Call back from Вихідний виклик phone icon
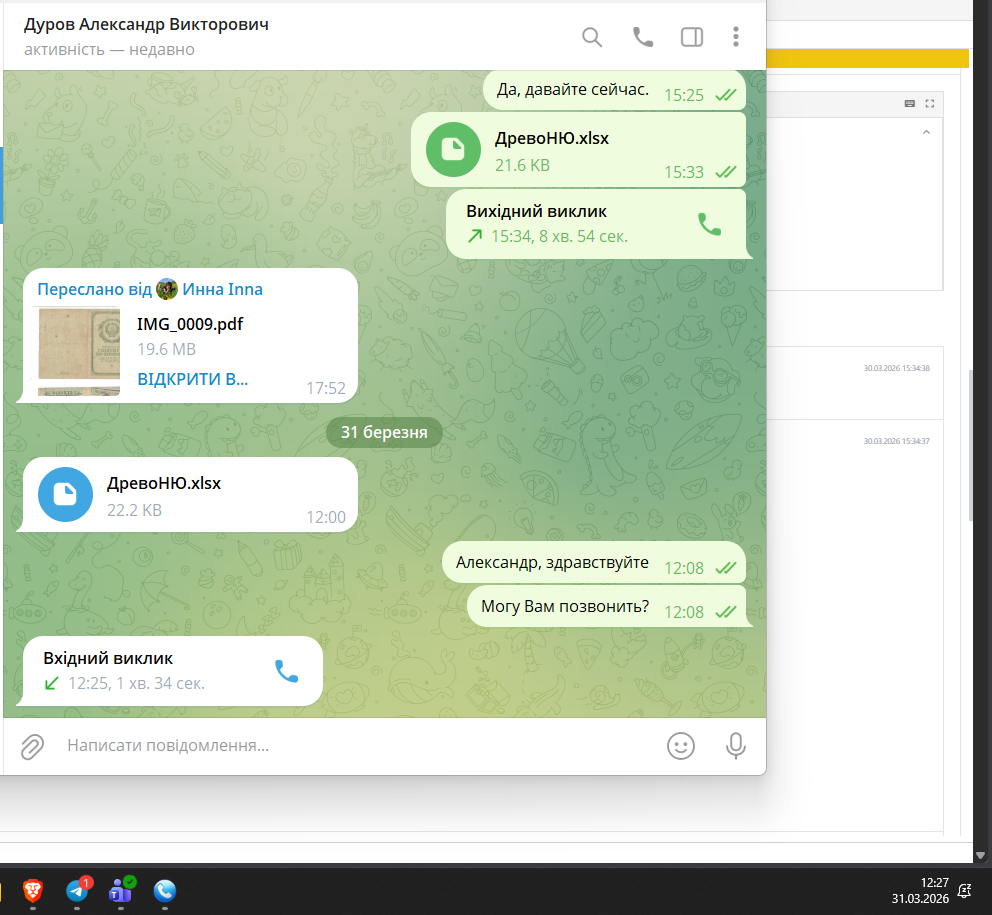 [x=709, y=224]
